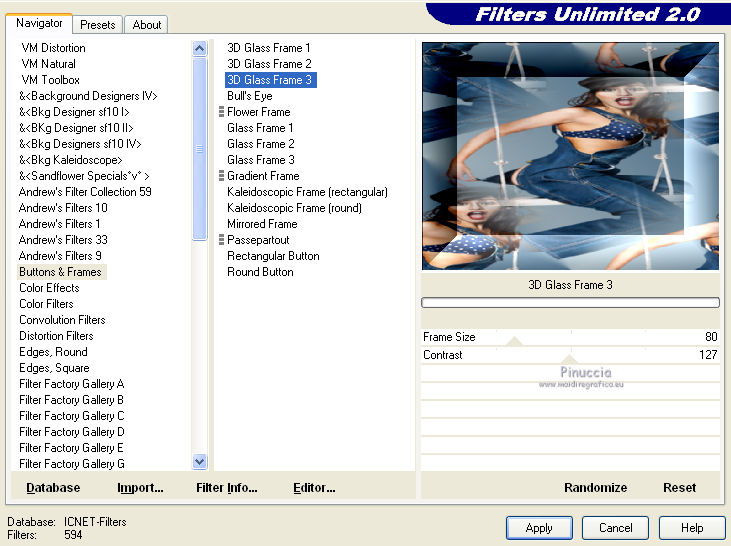The height and width of the screenshot is (546, 731).
Task: Open &<BKg Designer sf10 II> category
Action: pos(76,128)
